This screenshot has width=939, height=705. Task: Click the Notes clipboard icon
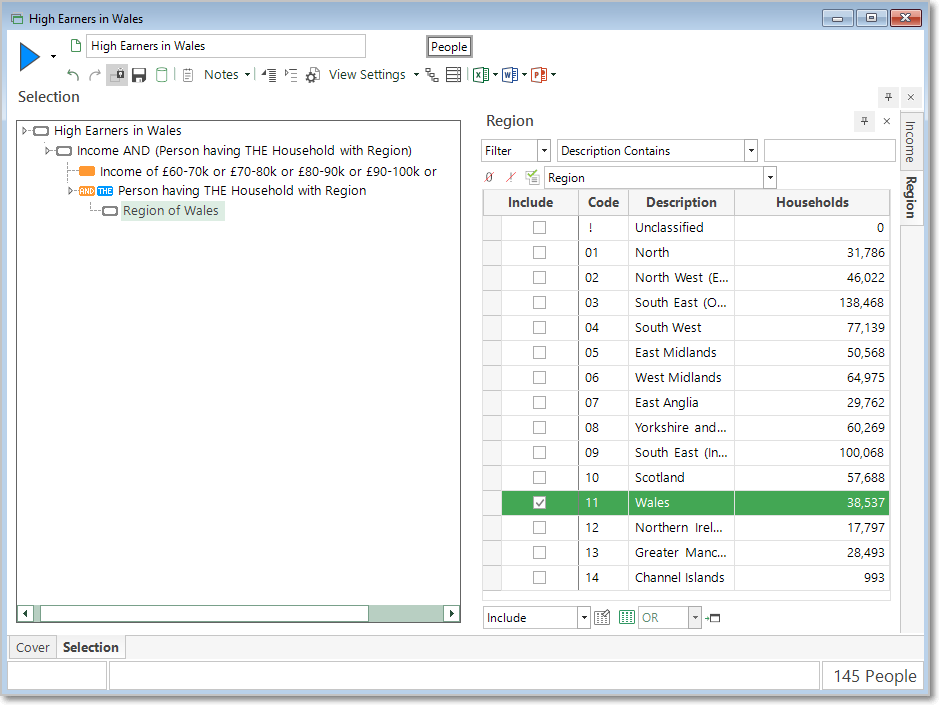[x=188, y=75]
